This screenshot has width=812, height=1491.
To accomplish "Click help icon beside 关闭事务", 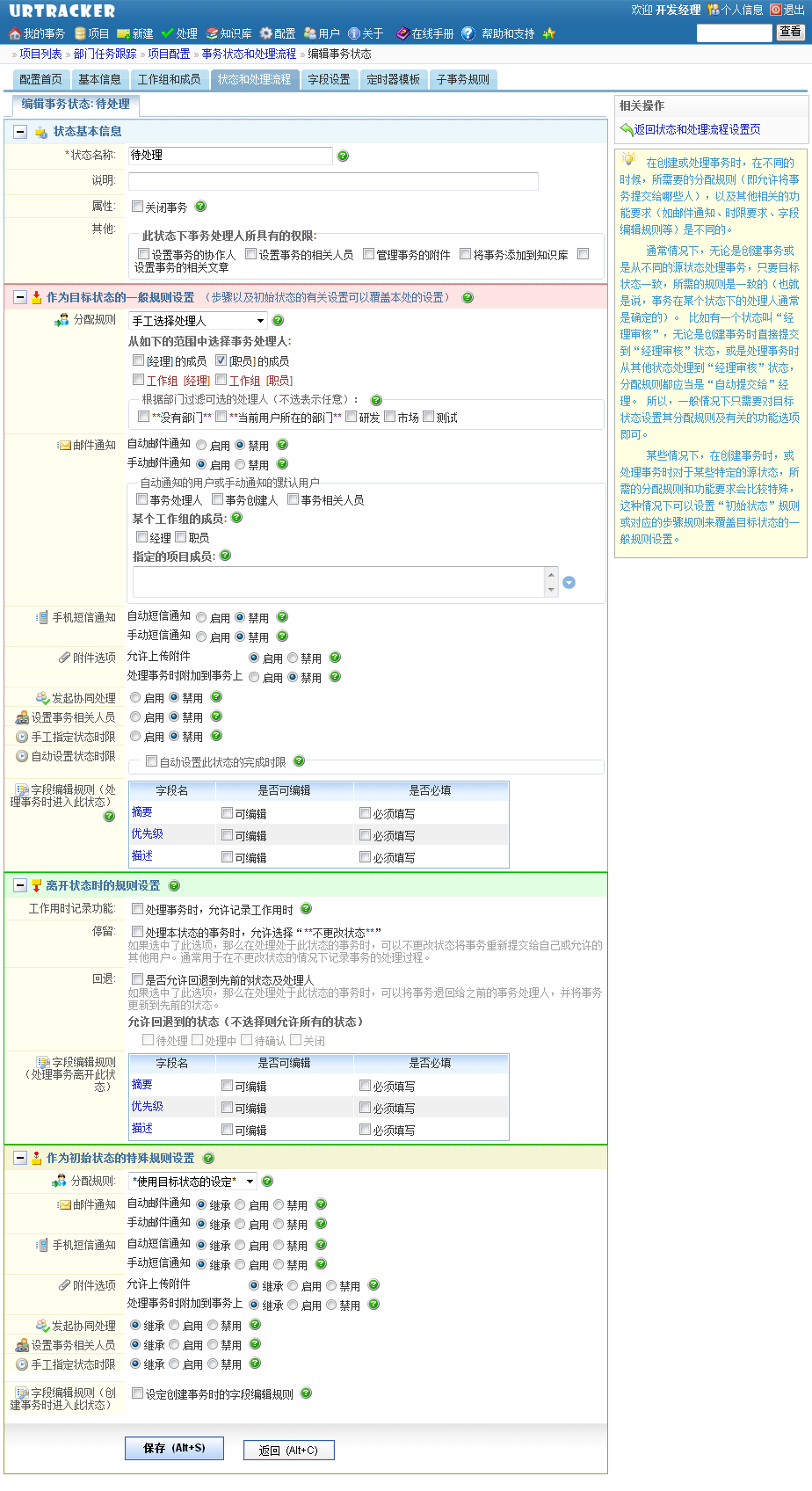I will tap(200, 207).
